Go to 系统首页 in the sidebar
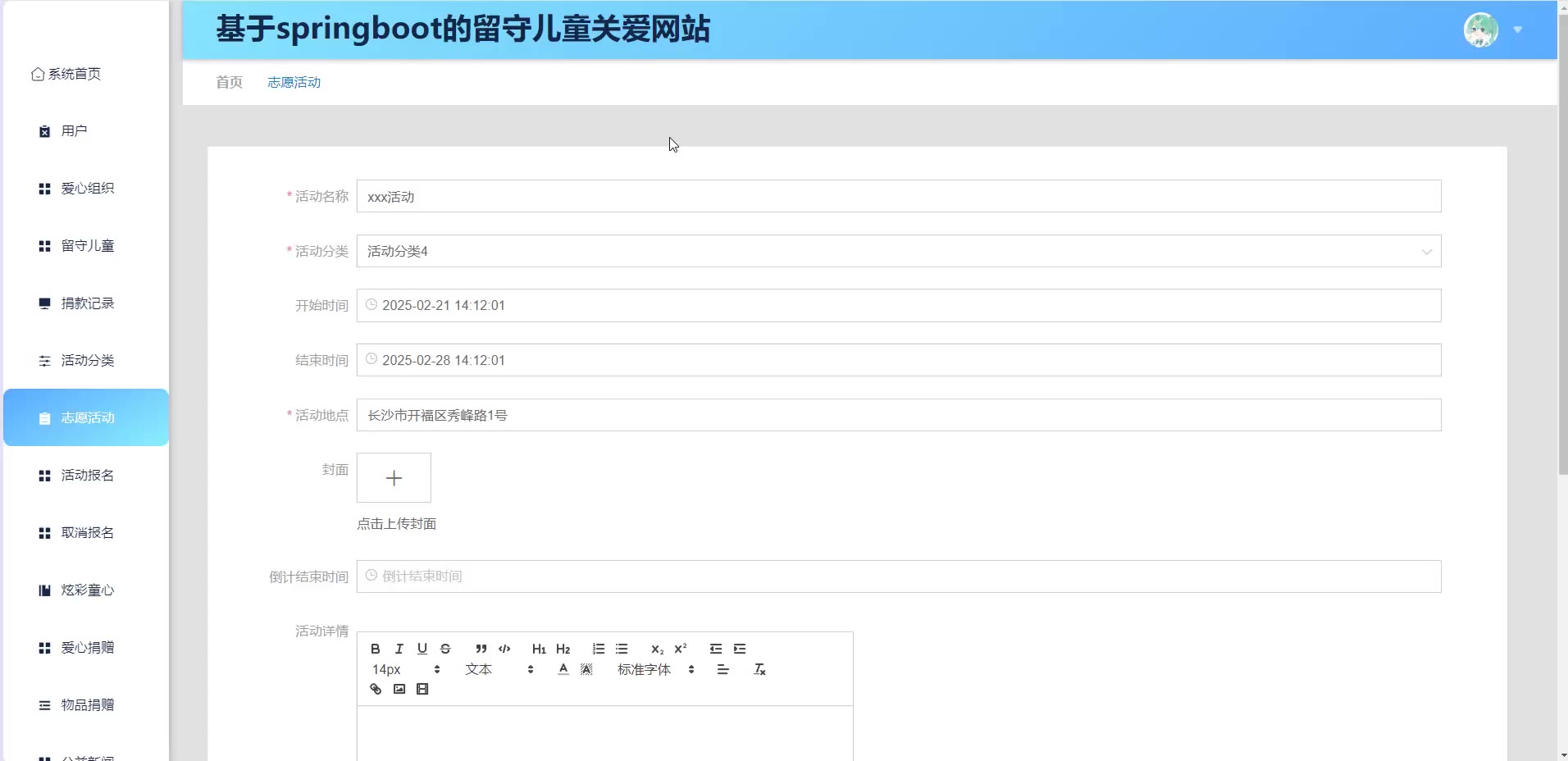 pyautogui.click(x=66, y=74)
